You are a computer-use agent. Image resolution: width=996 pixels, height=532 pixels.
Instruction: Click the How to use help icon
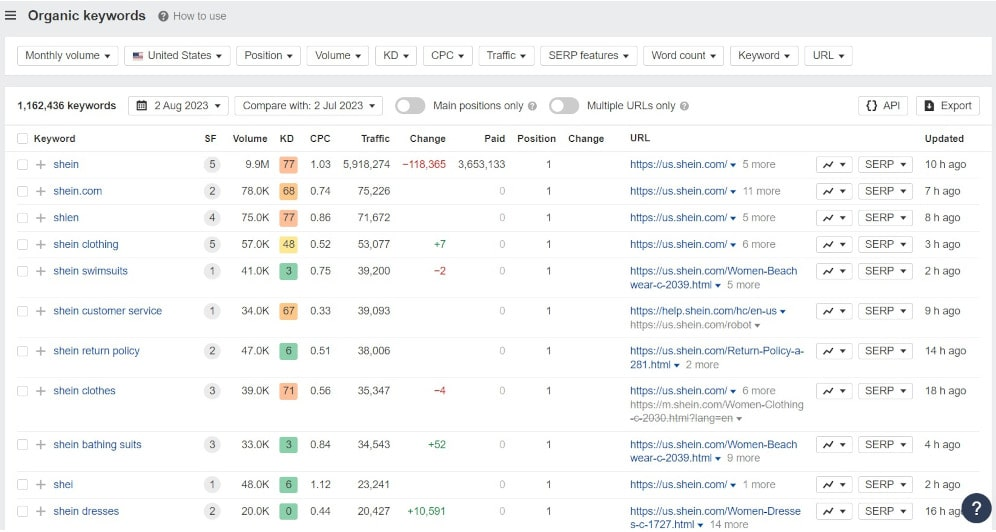coord(163,17)
